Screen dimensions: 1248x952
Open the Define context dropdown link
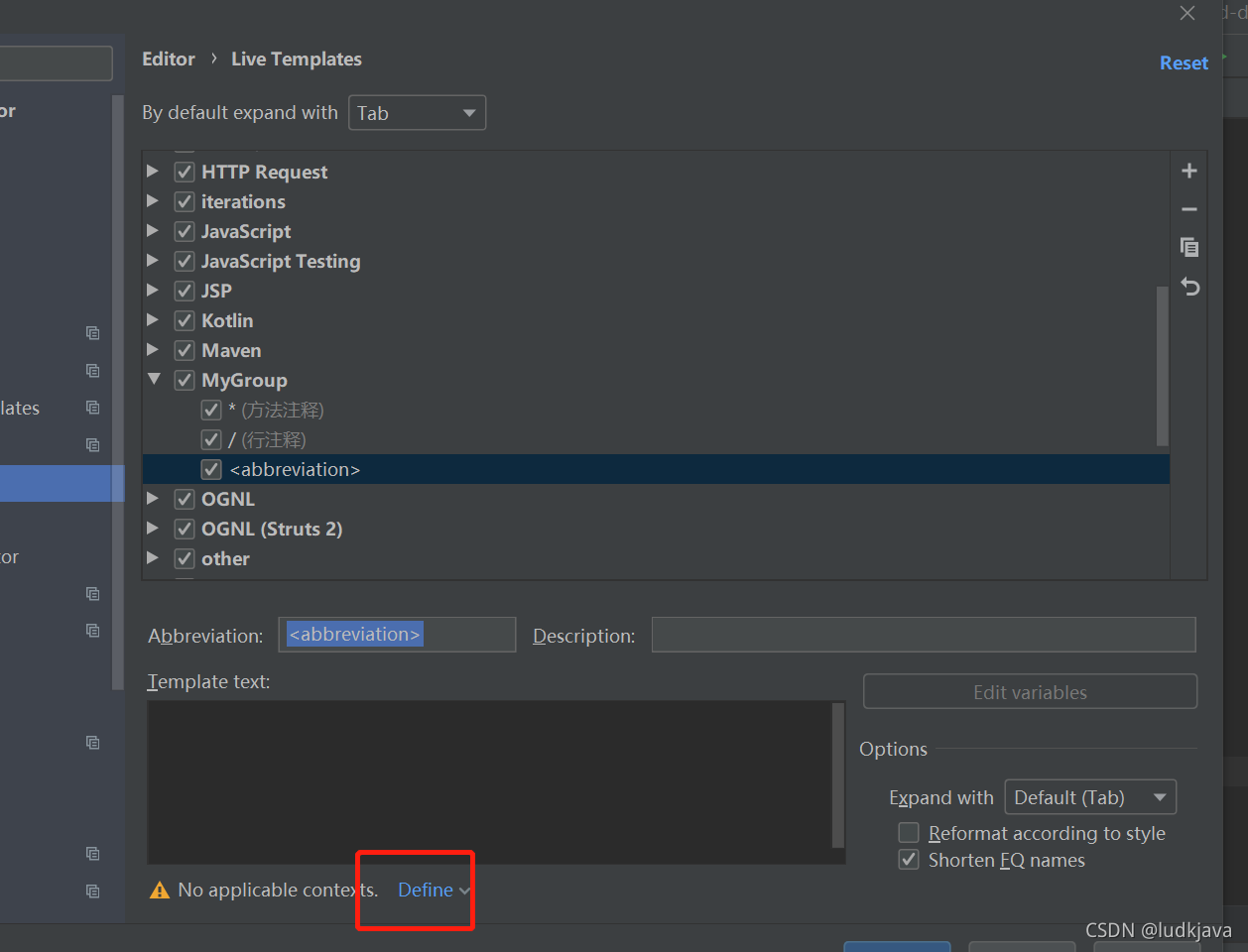point(434,891)
